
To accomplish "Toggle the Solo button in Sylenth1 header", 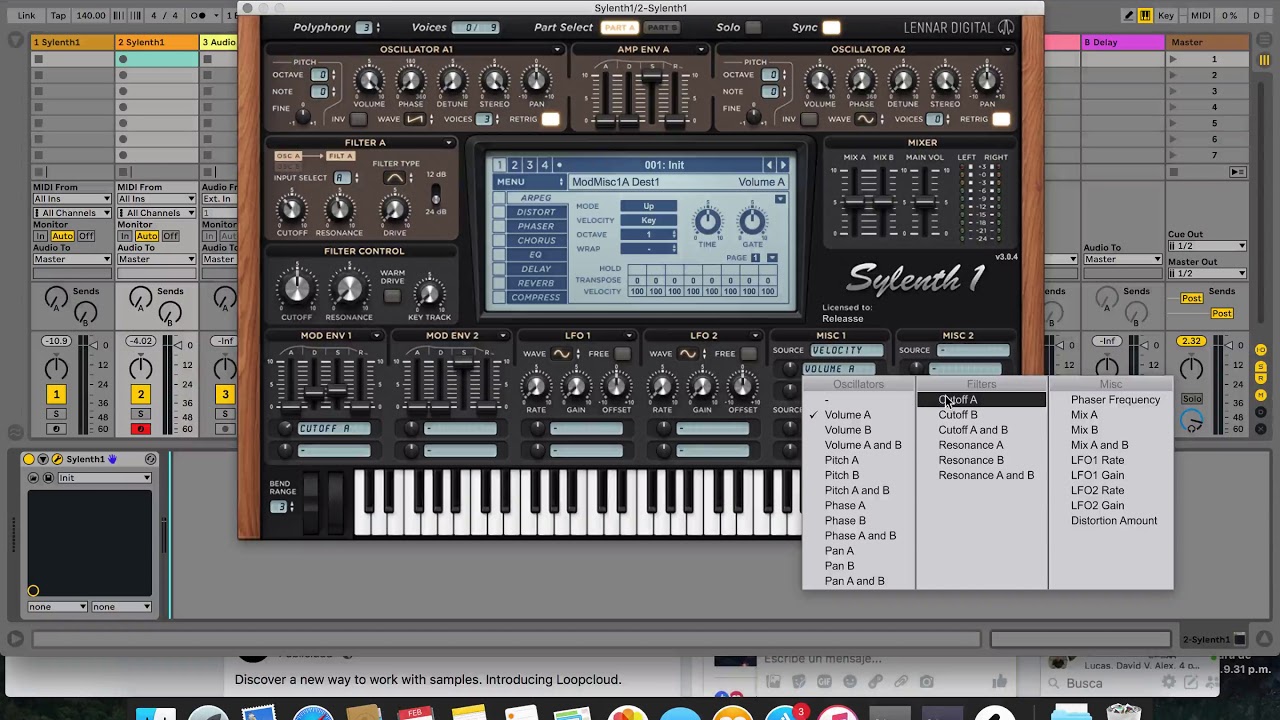I will tap(753, 28).
